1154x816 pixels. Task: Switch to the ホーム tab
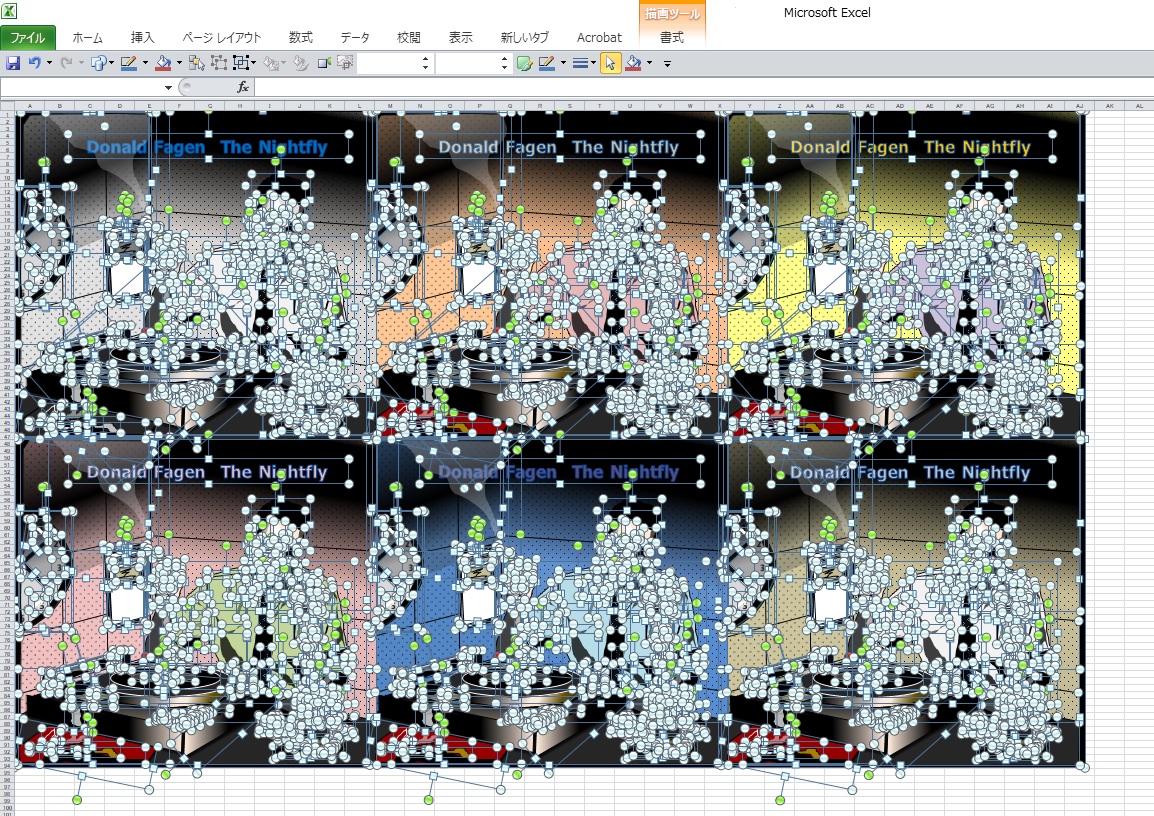point(88,38)
